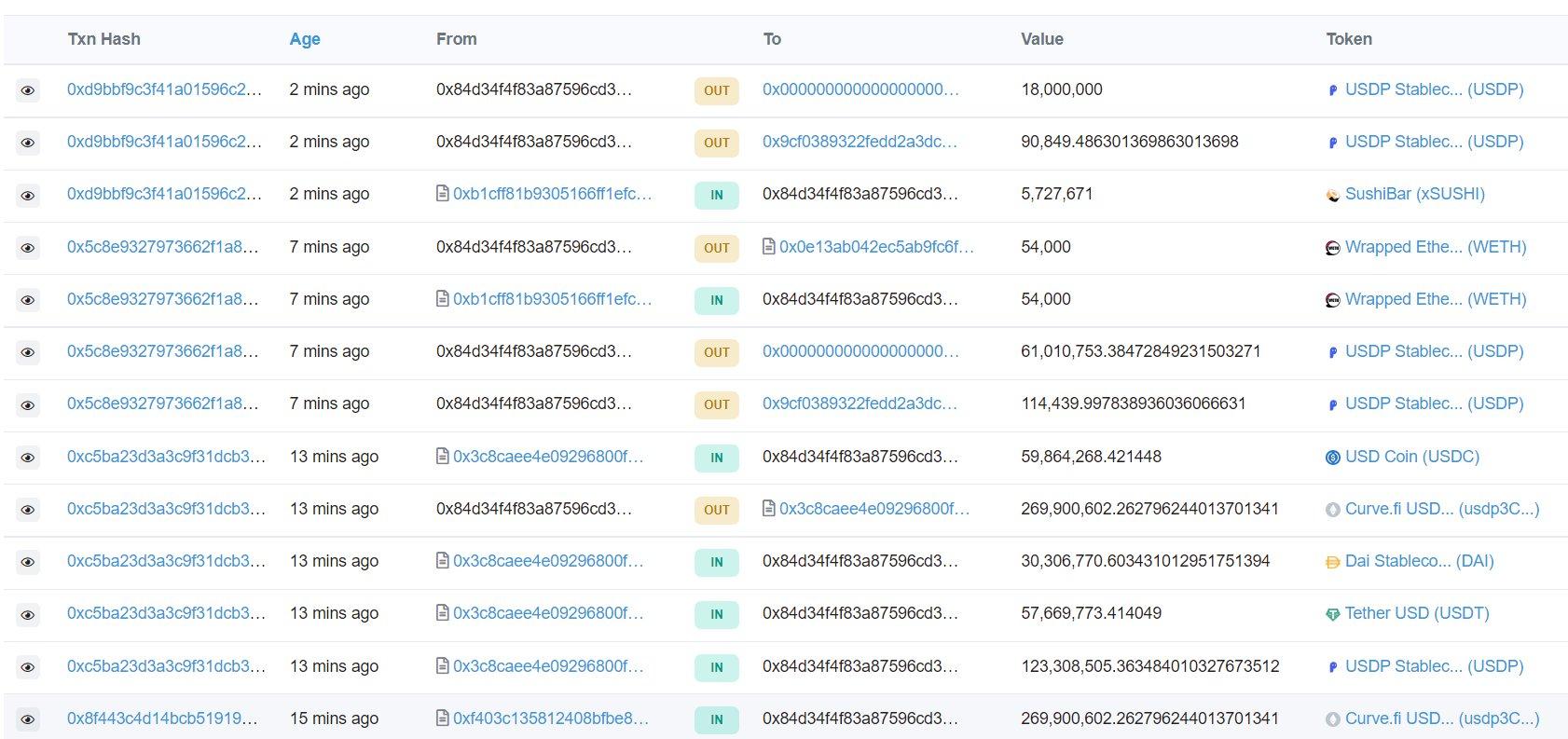
Task: Open sender address 0xf403c135812408bfbe8
Action: (x=550, y=718)
